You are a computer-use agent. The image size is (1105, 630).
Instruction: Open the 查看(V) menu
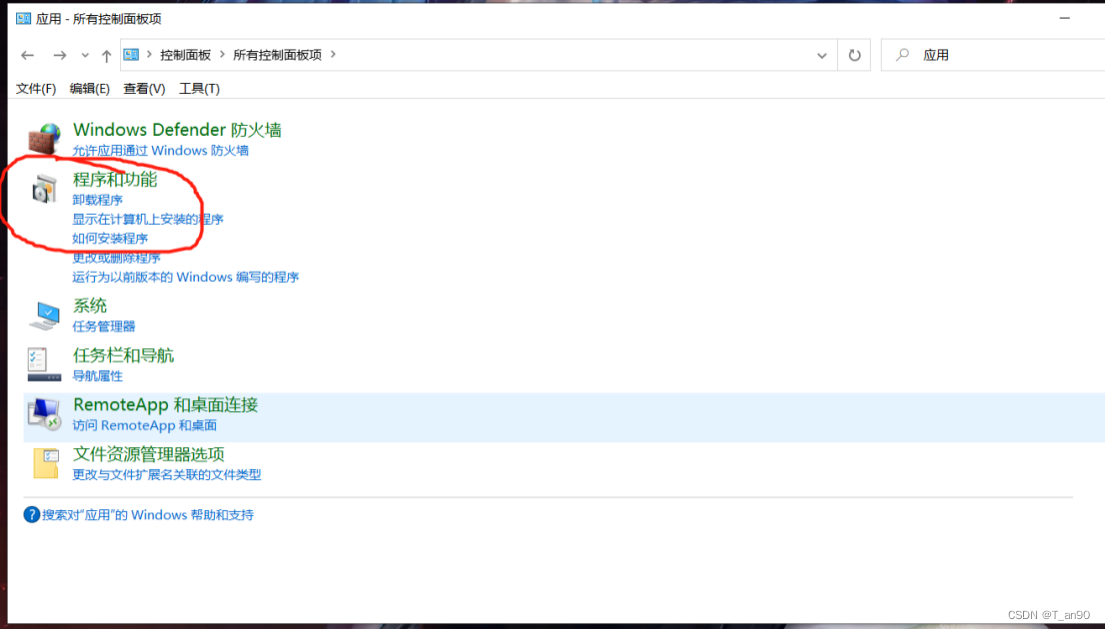point(144,88)
